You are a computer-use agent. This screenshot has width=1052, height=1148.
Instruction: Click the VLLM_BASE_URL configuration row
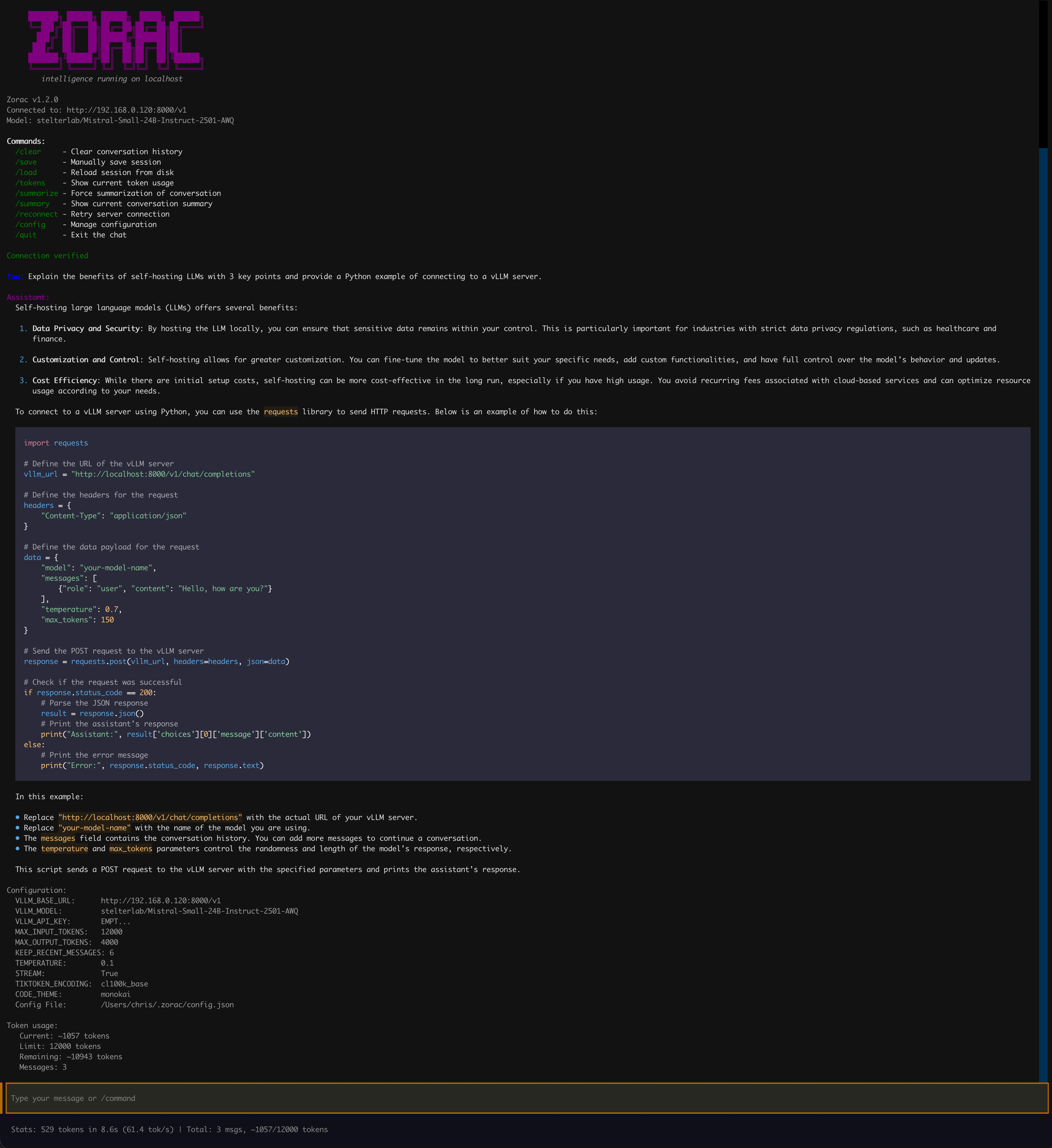(118, 901)
